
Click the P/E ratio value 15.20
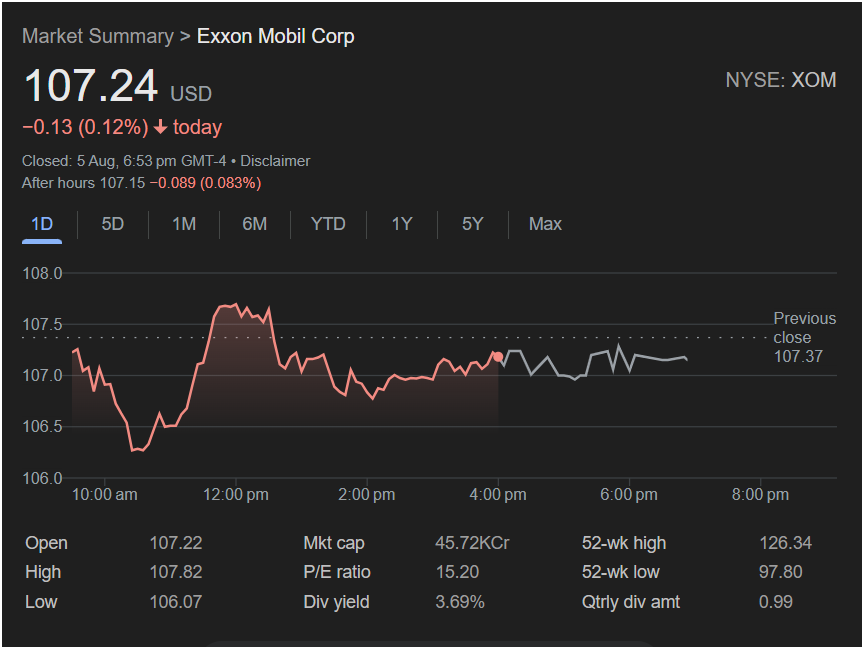(457, 572)
